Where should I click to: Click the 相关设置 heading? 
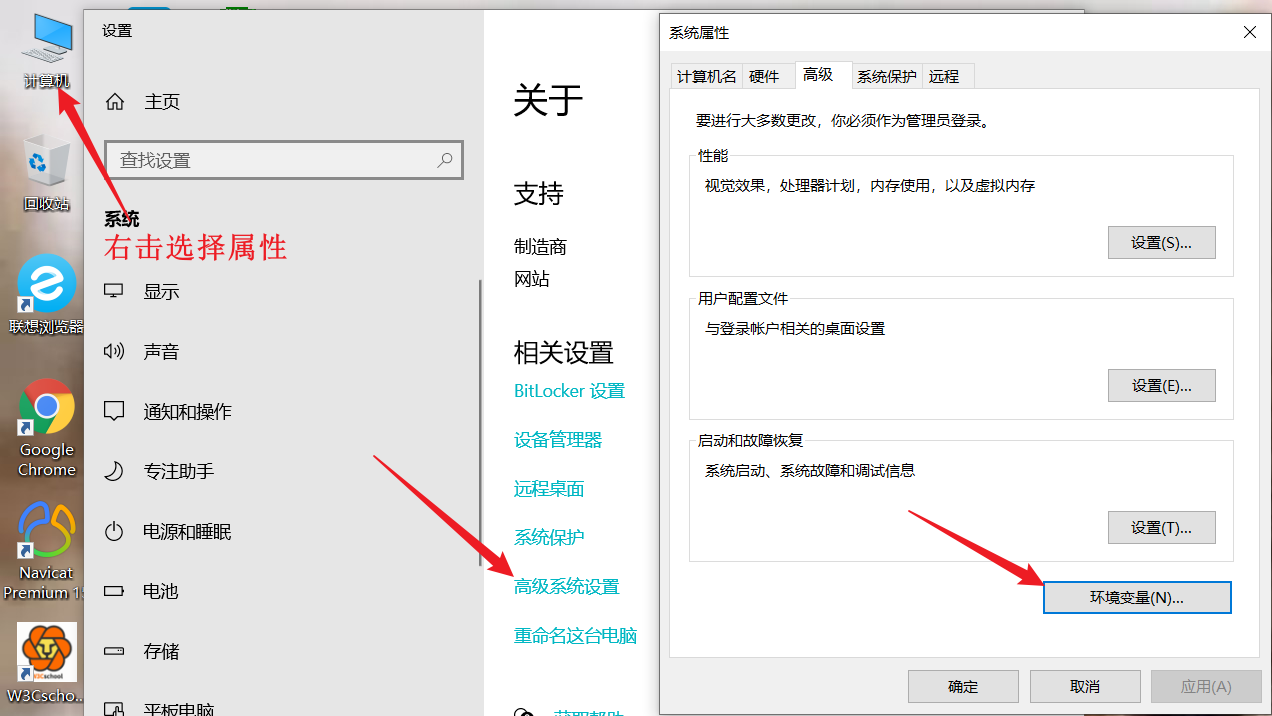click(x=564, y=353)
